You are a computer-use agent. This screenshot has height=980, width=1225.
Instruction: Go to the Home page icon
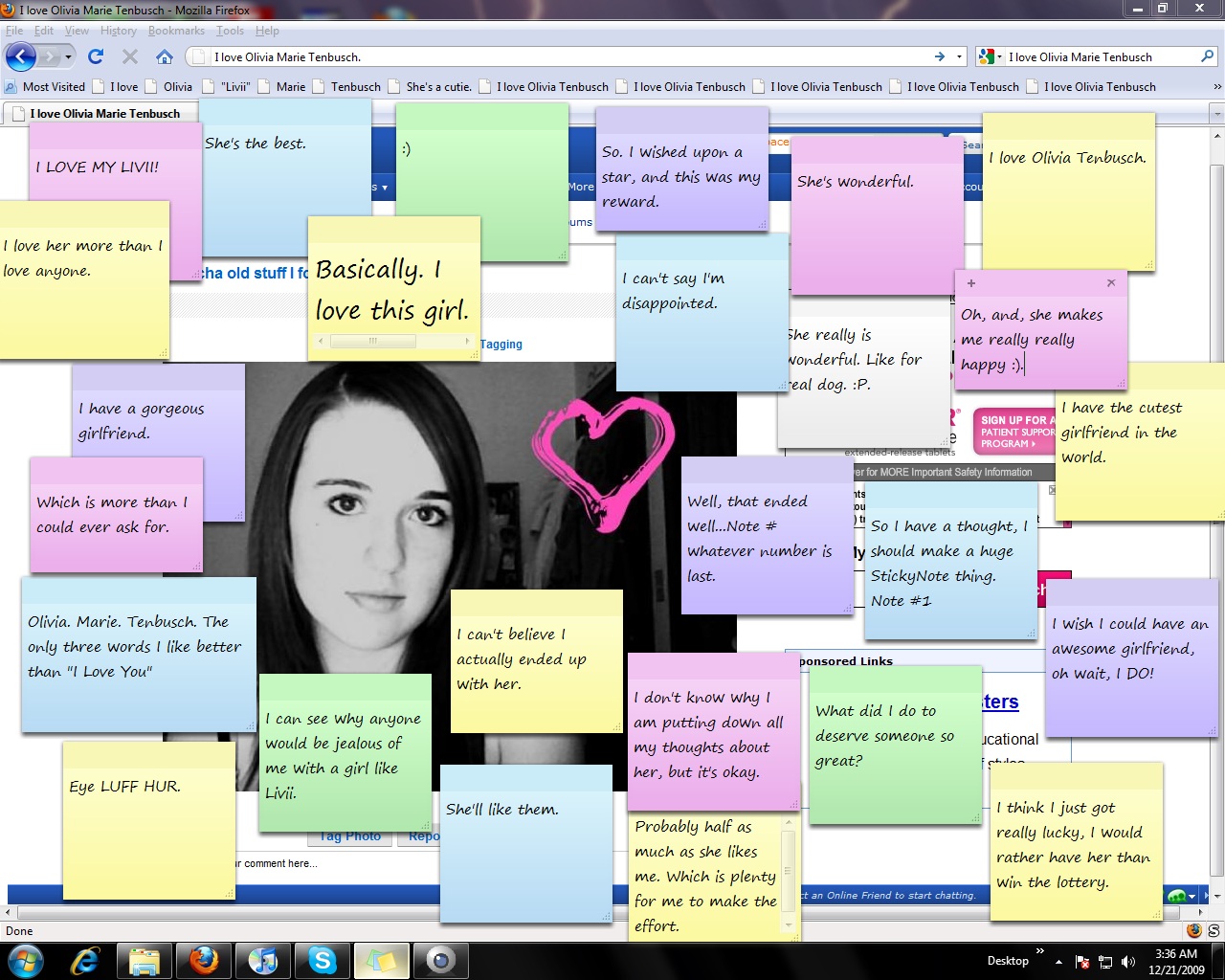click(x=165, y=56)
